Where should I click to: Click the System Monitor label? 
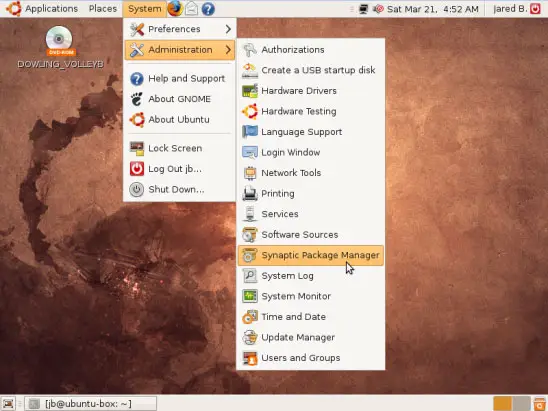point(296,296)
